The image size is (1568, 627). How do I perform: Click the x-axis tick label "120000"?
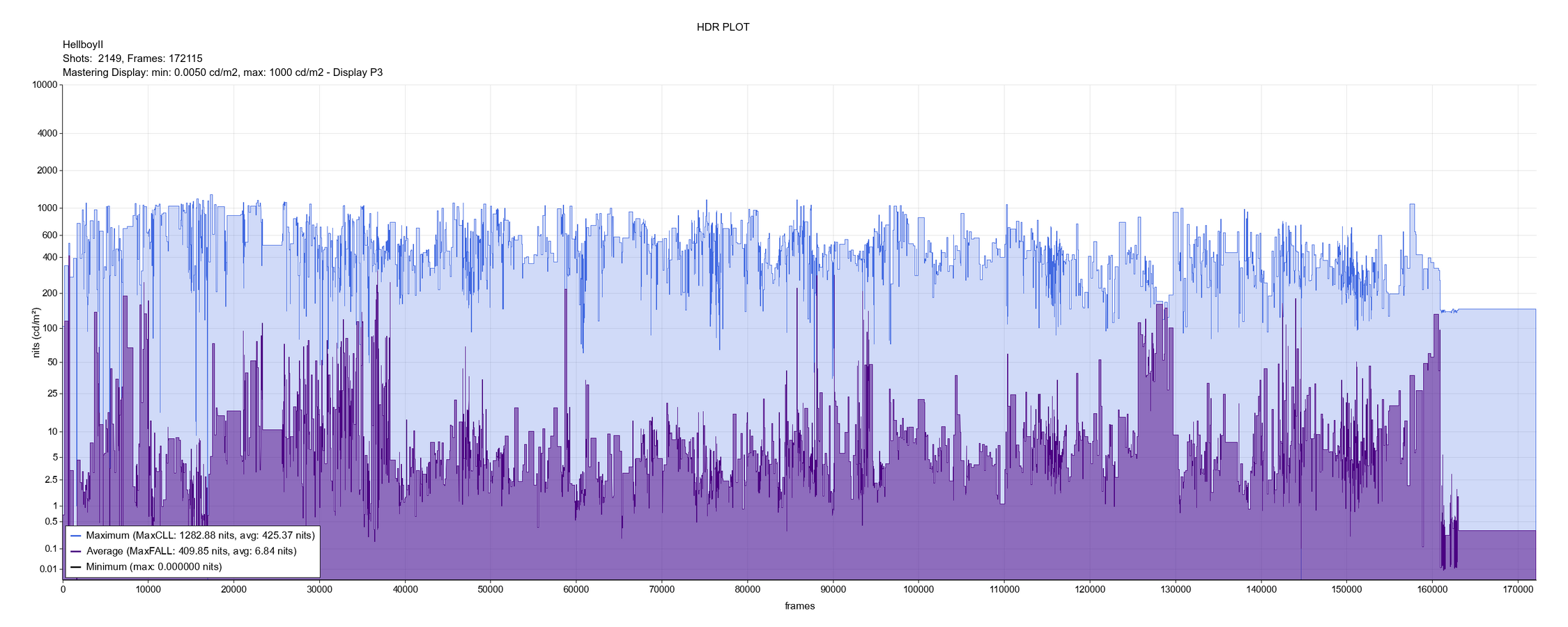coord(1090,590)
